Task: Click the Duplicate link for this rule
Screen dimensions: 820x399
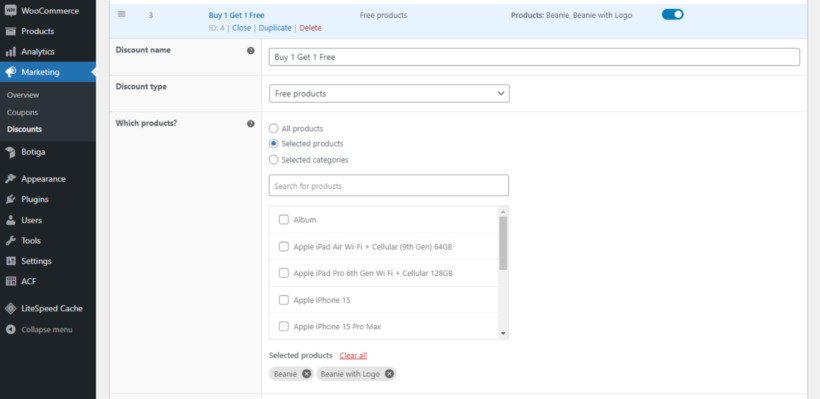Action: (x=275, y=28)
